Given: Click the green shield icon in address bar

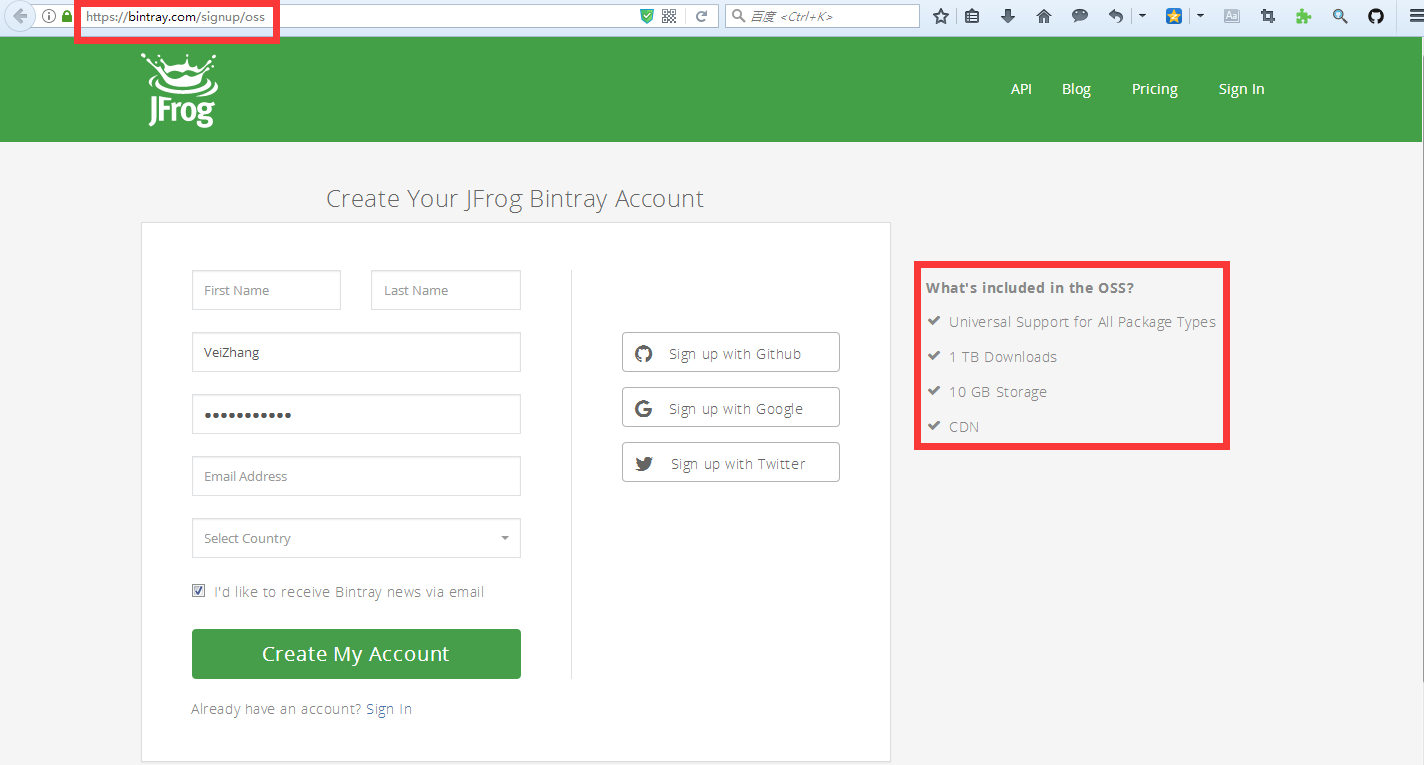Looking at the screenshot, I should (647, 16).
